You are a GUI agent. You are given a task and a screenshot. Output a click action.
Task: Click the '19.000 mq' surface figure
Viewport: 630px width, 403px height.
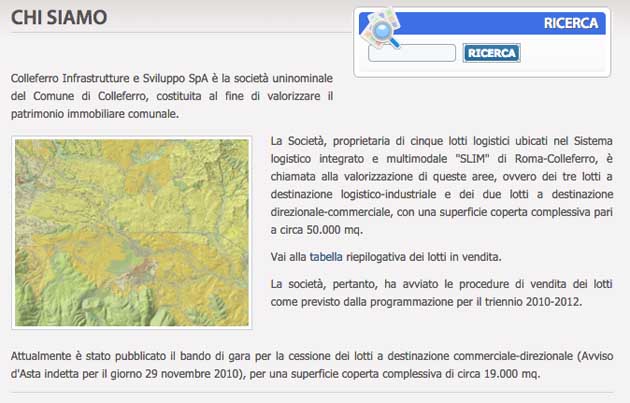coord(505,374)
